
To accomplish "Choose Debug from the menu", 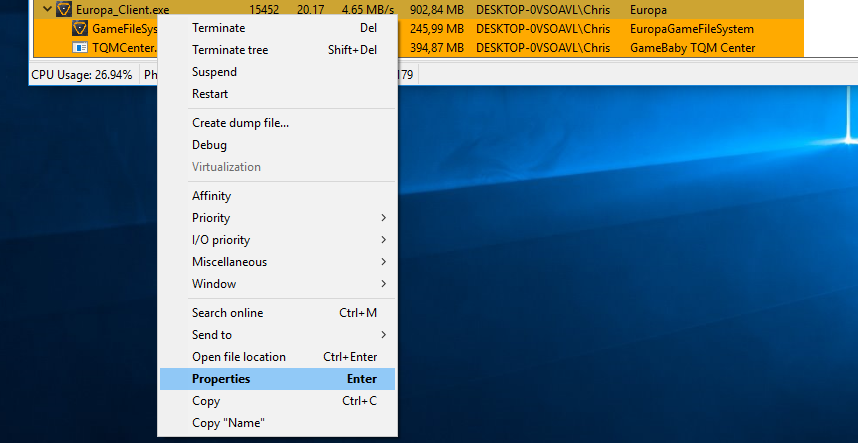I will (x=277, y=145).
